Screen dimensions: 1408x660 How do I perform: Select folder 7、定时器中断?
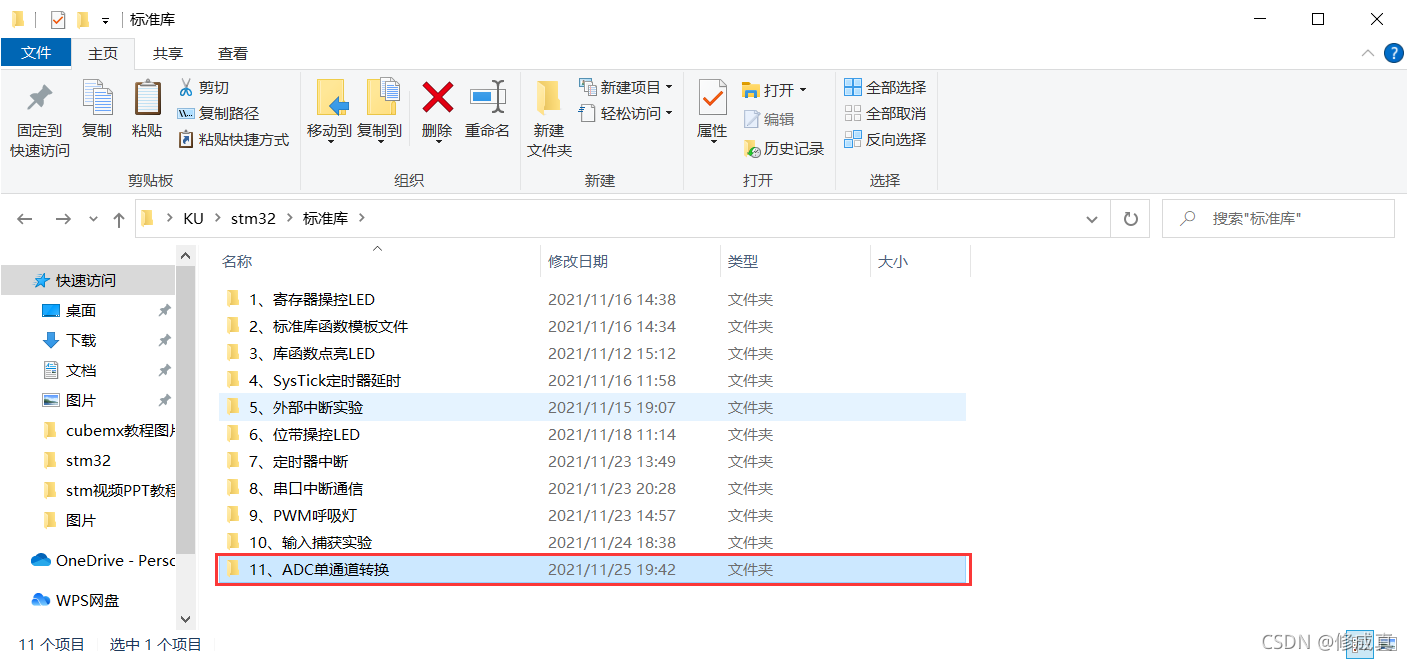click(x=593, y=461)
